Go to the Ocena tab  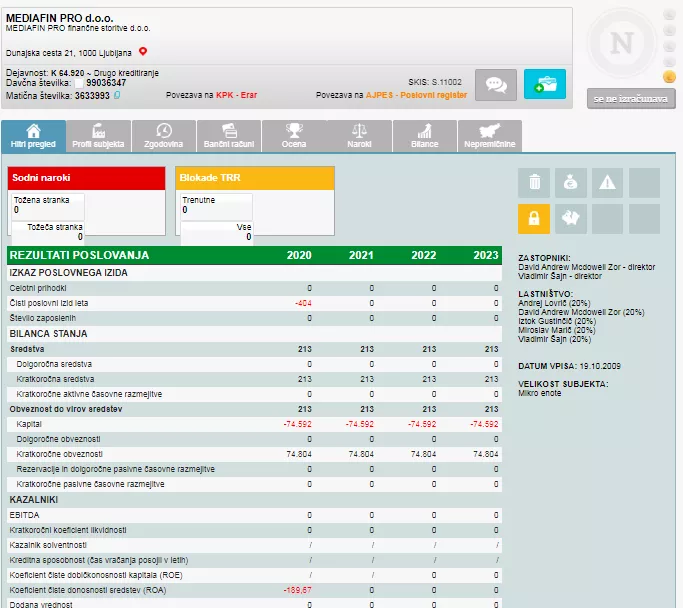click(x=294, y=136)
